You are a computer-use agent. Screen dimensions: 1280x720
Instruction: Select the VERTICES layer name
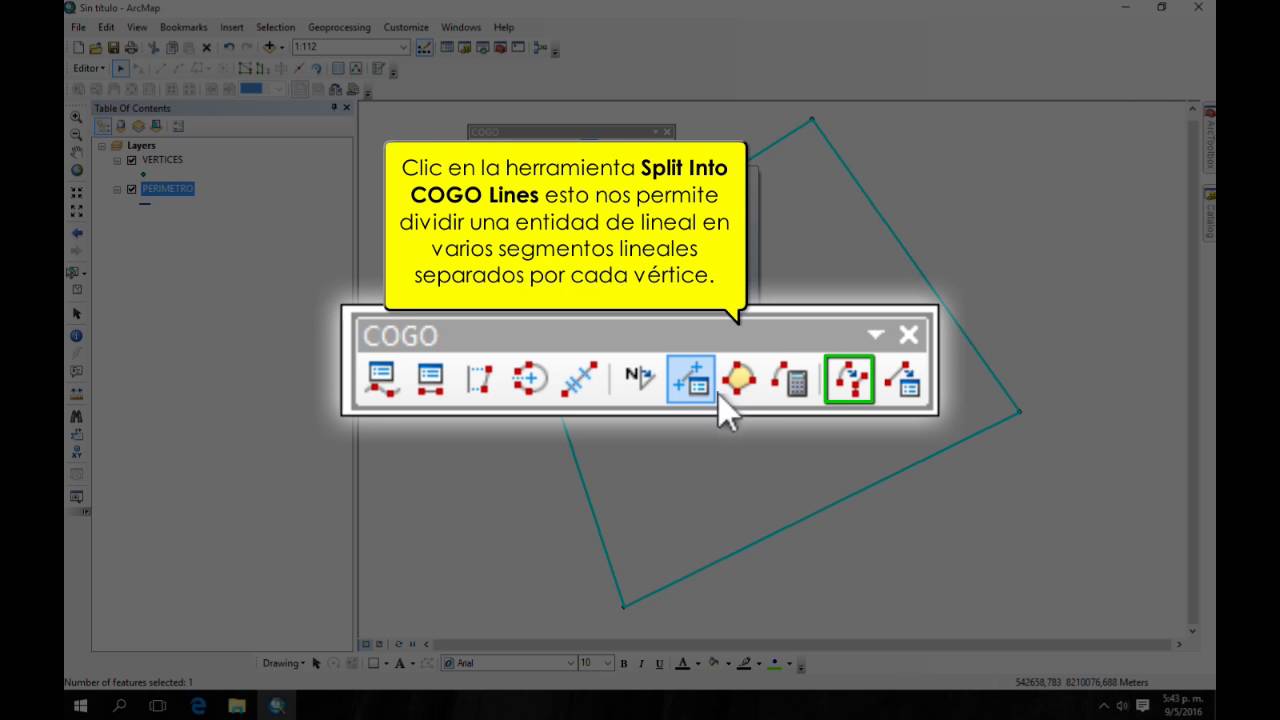[x=163, y=160]
